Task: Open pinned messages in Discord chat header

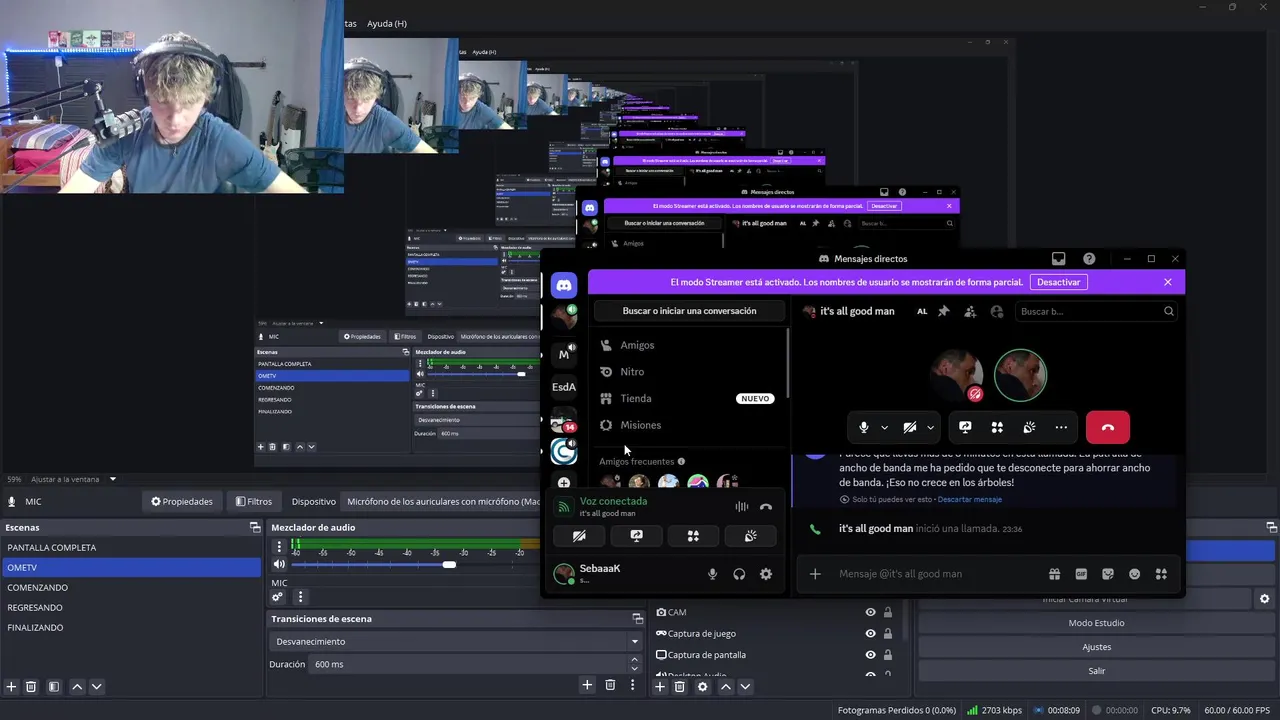Action: coord(943,311)
